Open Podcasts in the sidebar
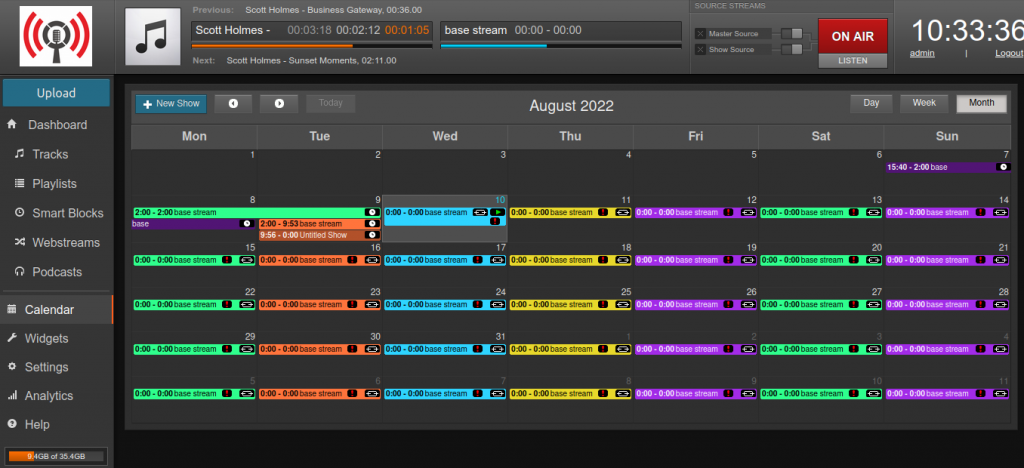 [56, 272]
